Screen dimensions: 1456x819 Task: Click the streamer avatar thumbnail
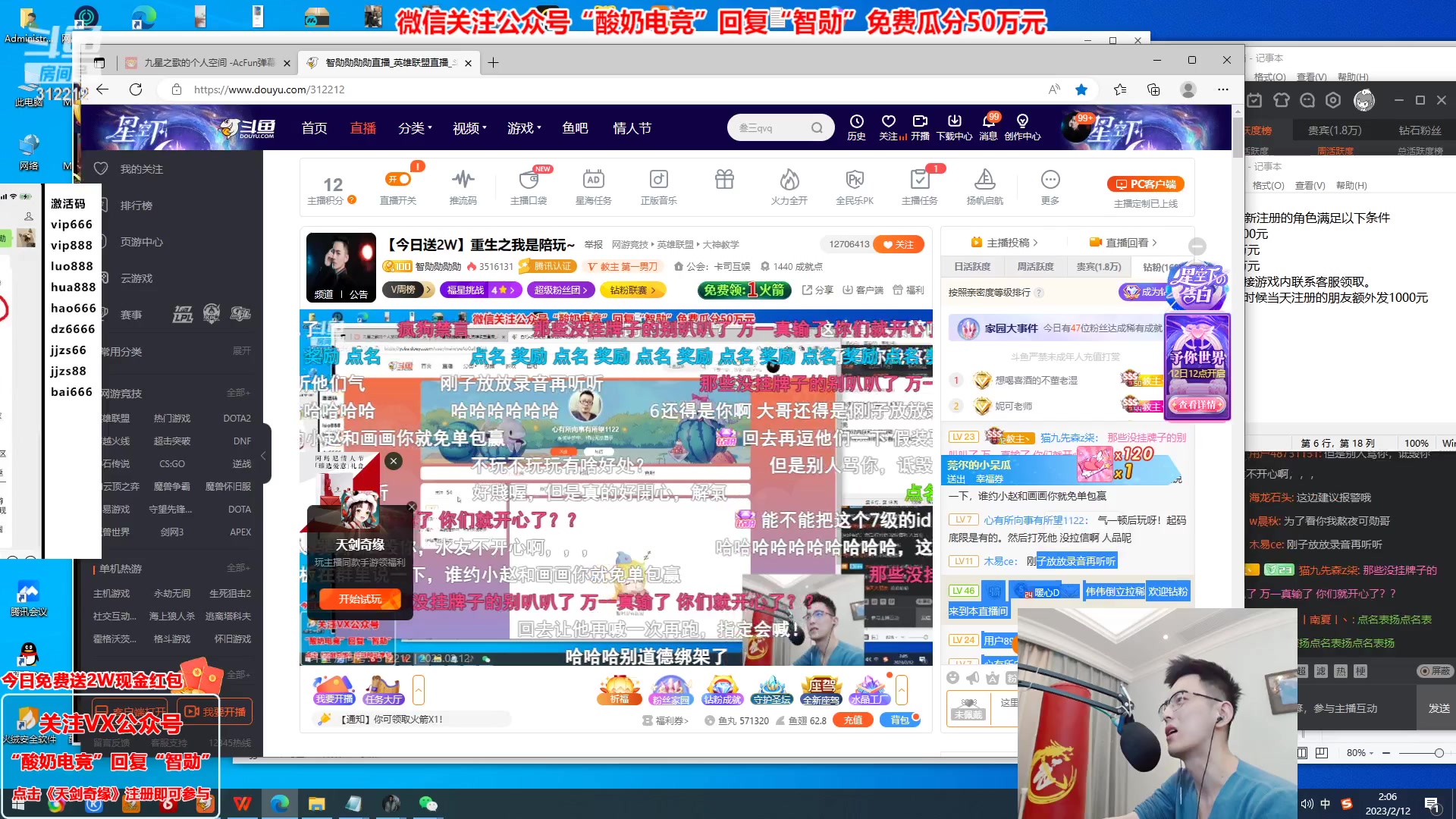pos(341,268)
